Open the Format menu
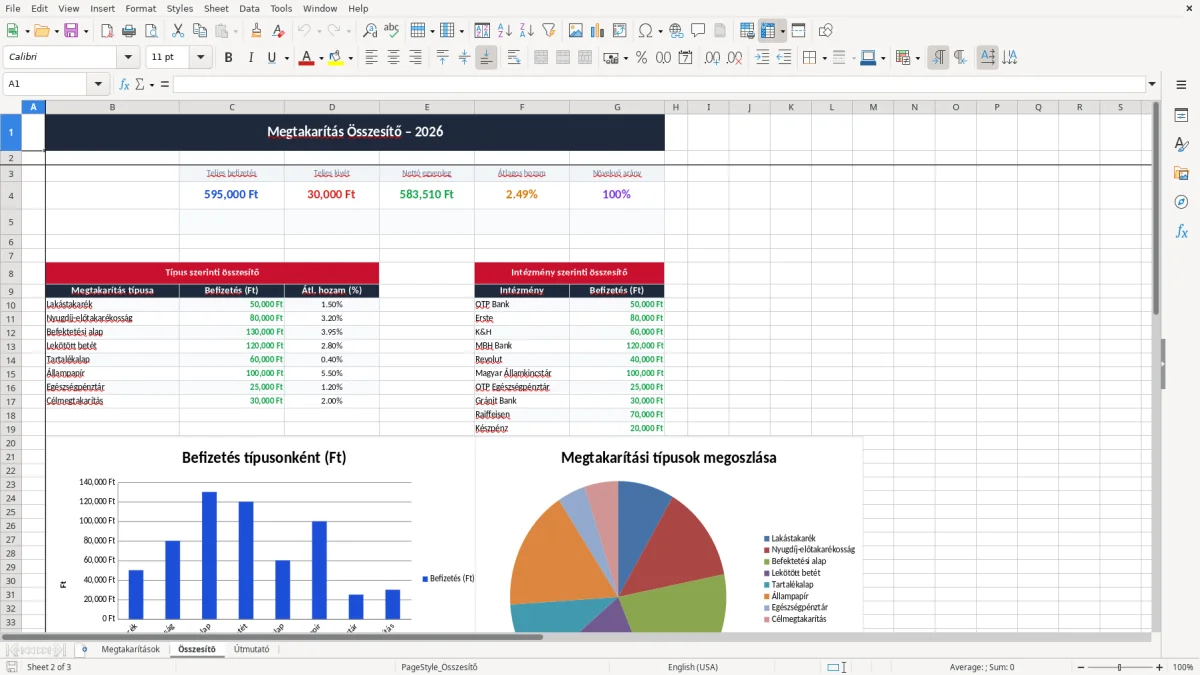This screenshot has width=1200, height=675. pos(140,8)
